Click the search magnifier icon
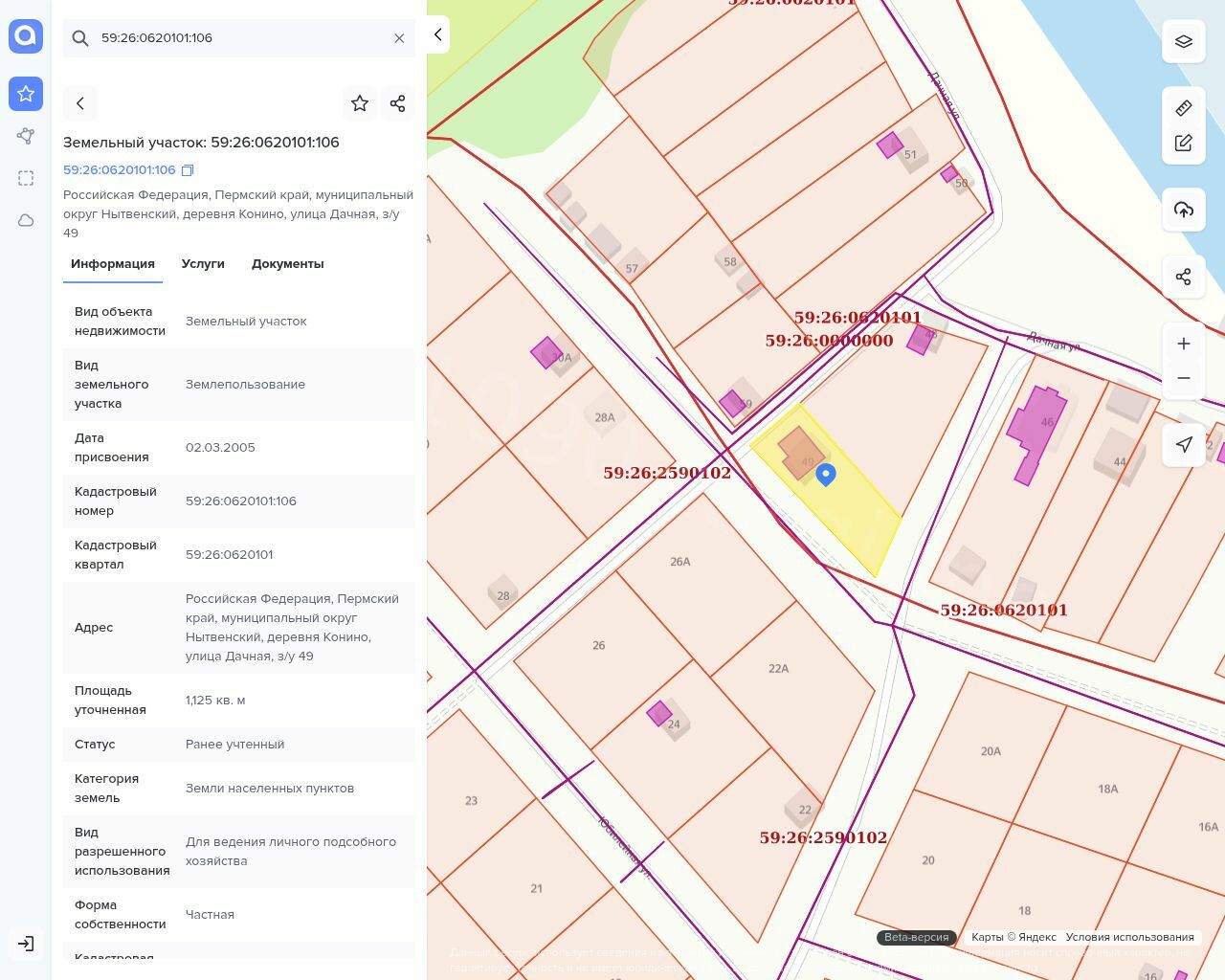This screenshot has height=980, width=1225. click(80, 38)
